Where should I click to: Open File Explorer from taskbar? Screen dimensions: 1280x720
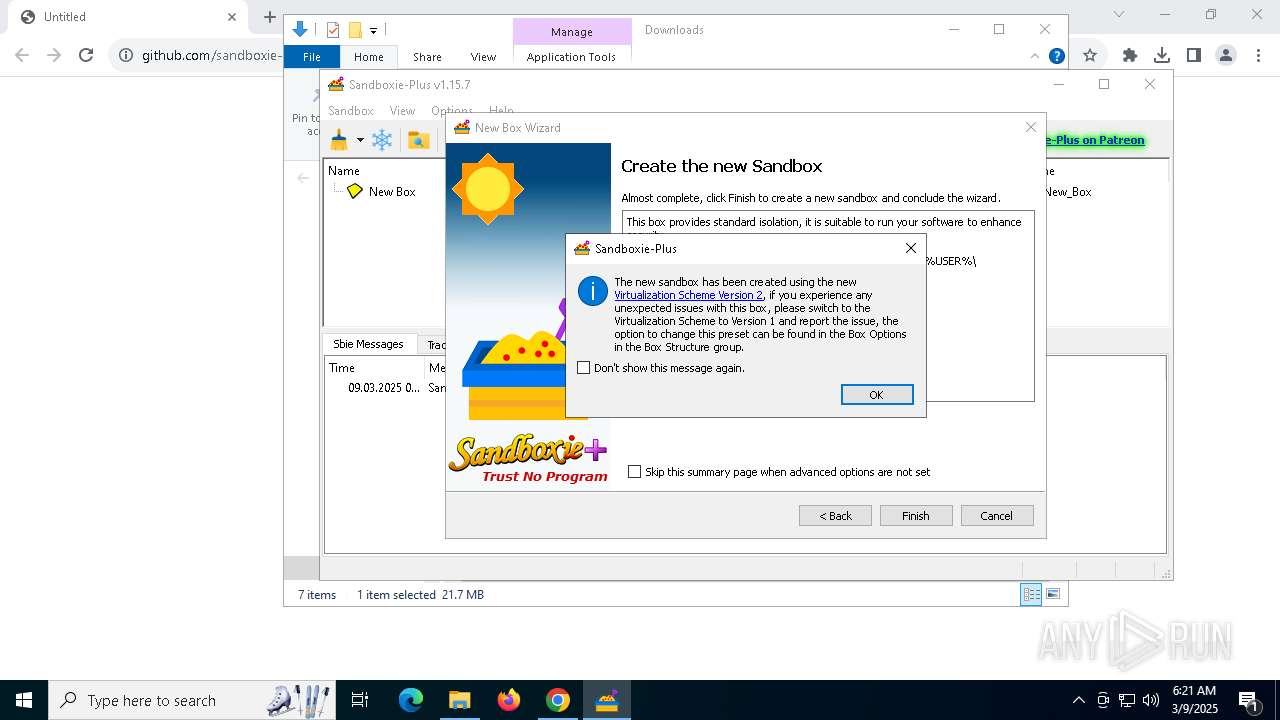click(x=459, y=700)
